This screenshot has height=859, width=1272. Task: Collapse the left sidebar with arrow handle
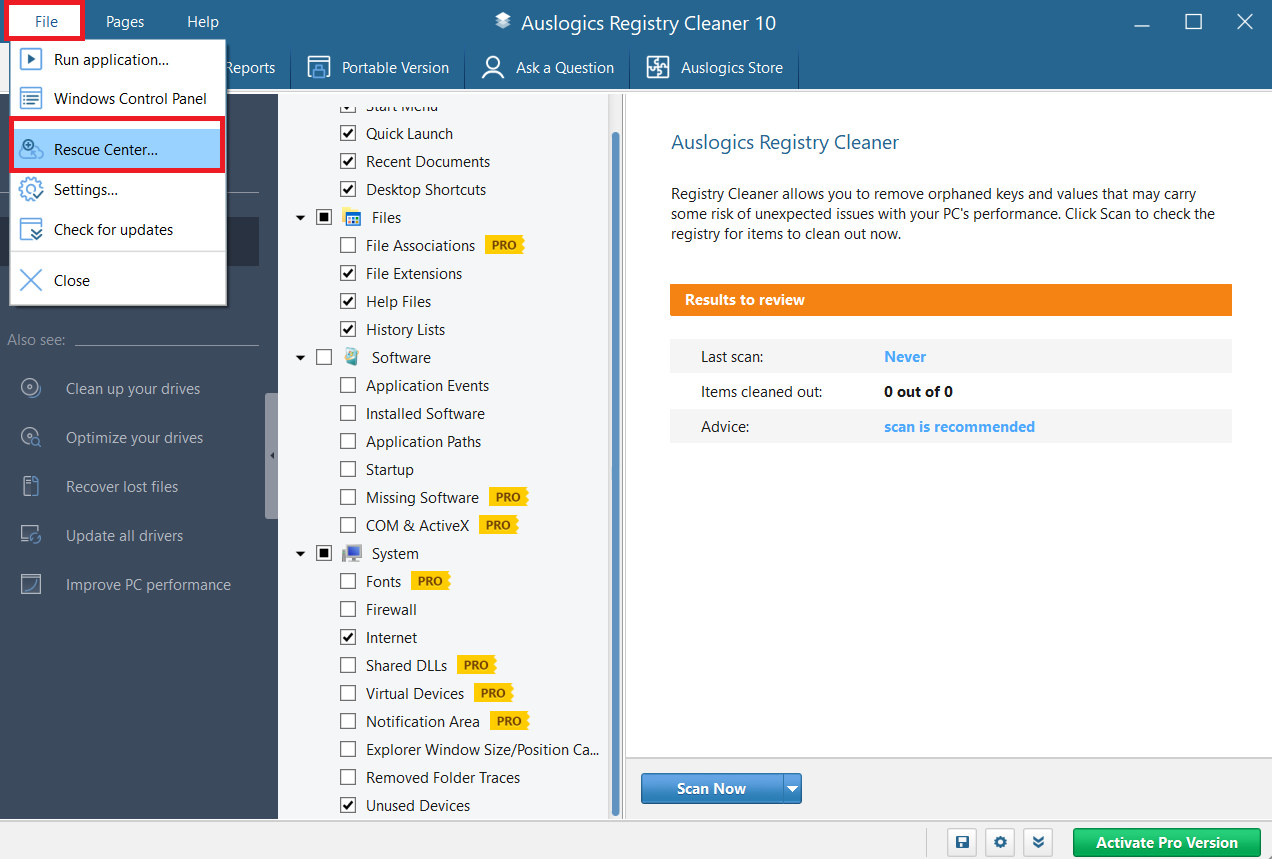coord(271,456)
